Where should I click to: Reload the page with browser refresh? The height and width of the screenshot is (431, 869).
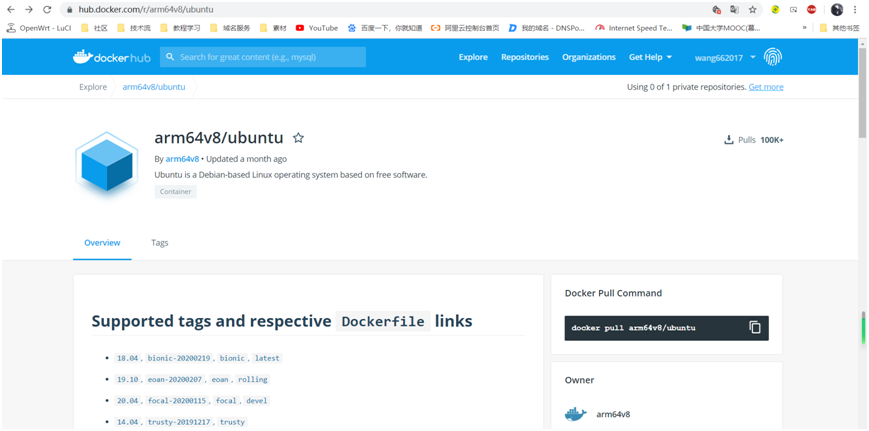click(47, 9)
